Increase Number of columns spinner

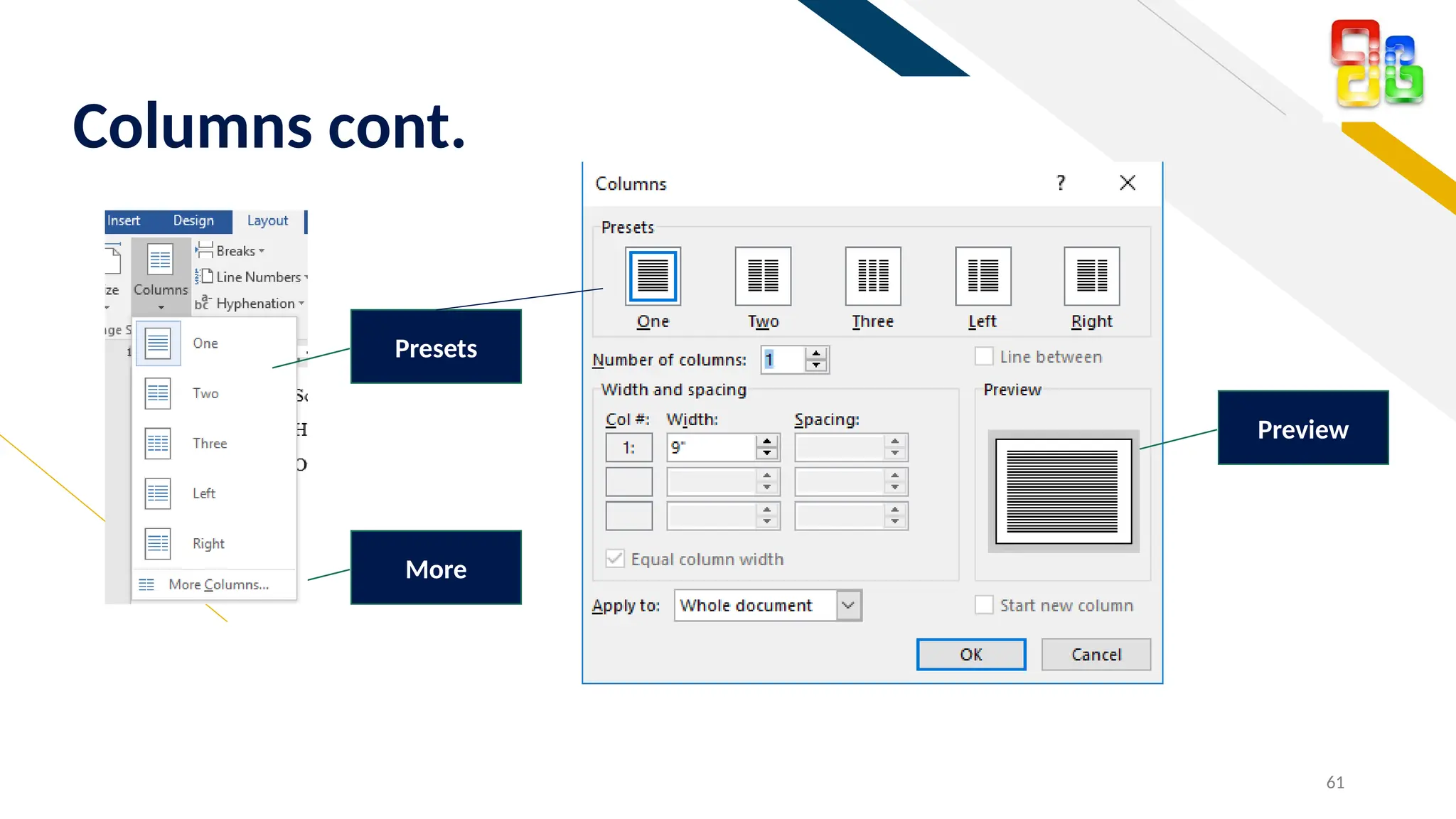816,353
